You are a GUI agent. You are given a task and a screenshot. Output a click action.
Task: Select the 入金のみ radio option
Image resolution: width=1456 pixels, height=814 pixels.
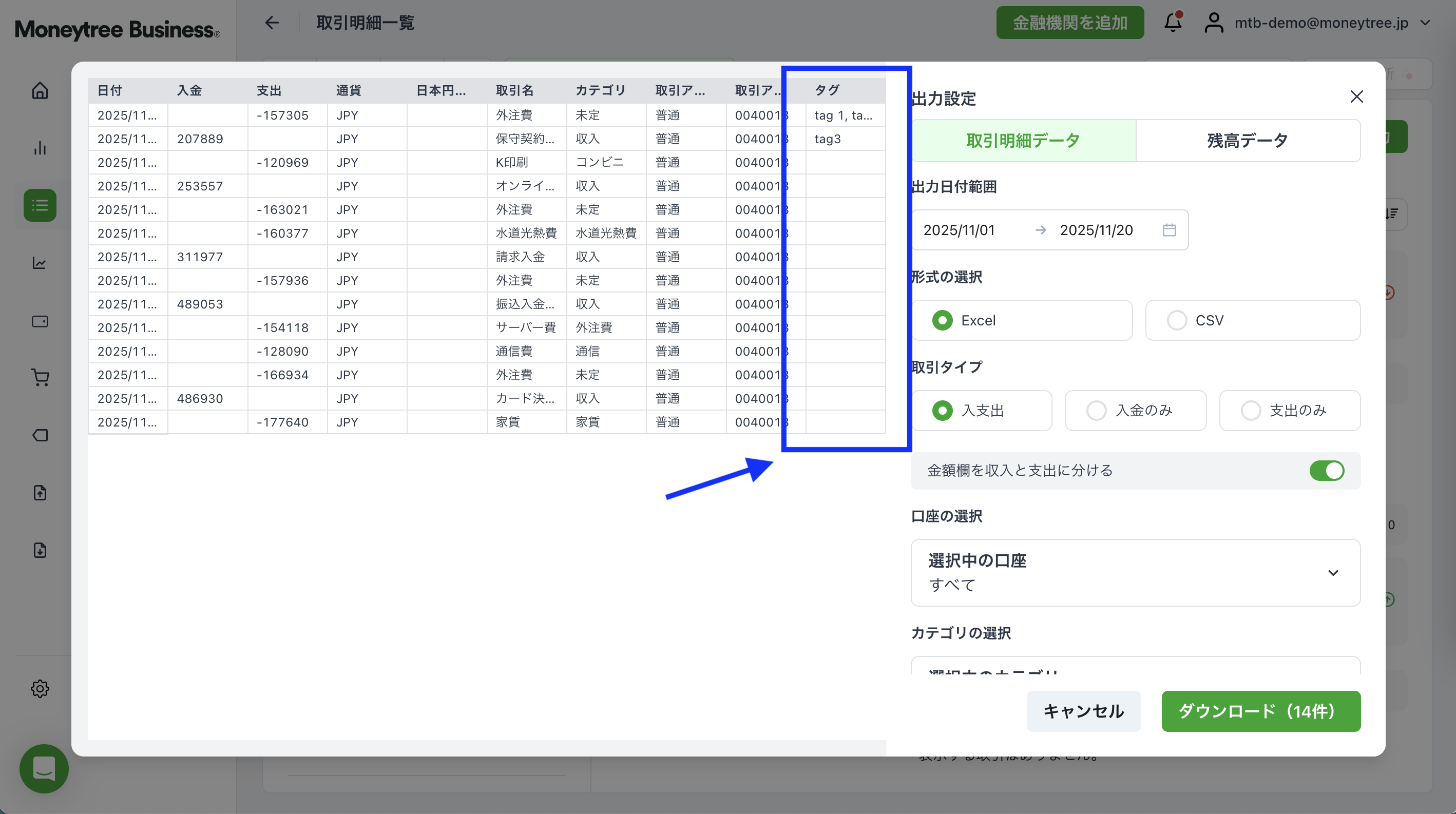1096,411
